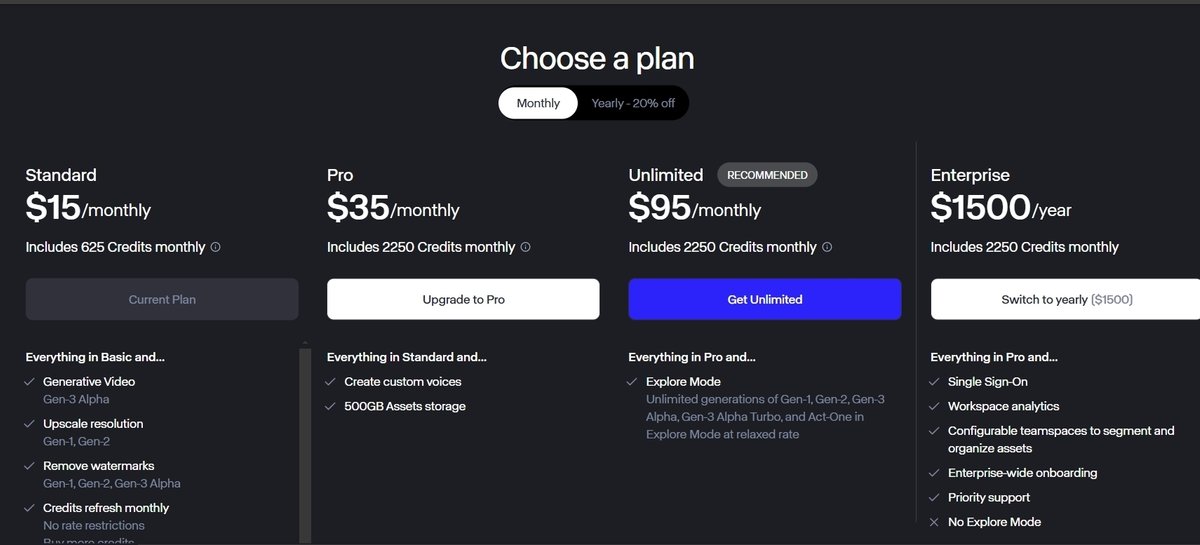
Task: Click checkmark icon next to Generative Video
Action: [x=30, y=382]
